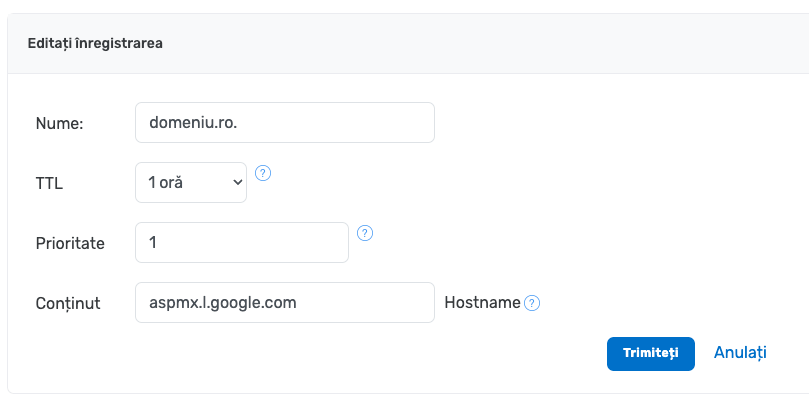Screen dimensions: 809x401
Task: Click the help icon beside TTL dropdown
Action: tap(263, 173)
